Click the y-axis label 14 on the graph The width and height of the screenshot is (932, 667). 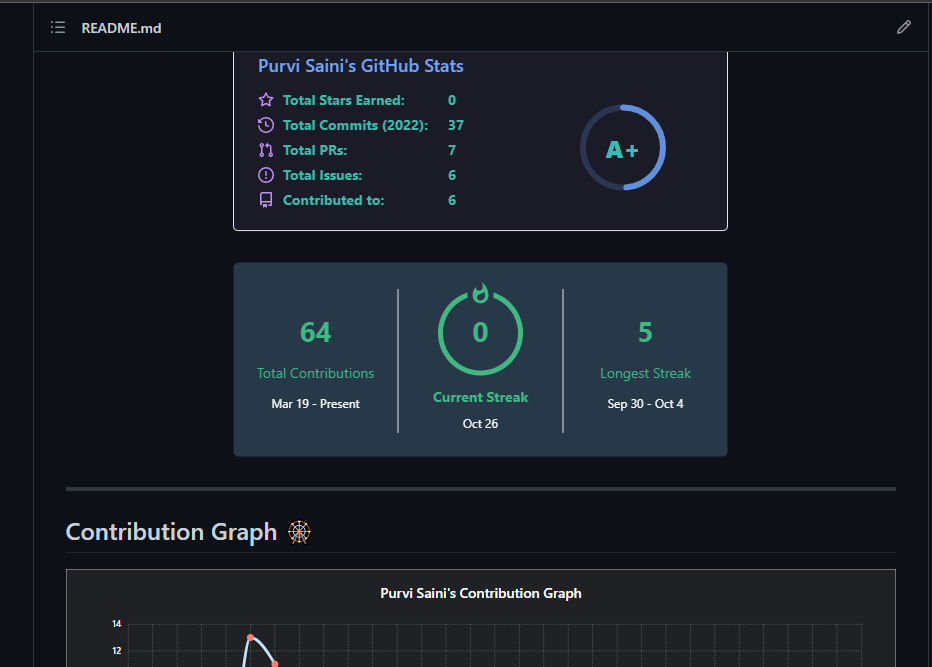(x=116, y=624)
